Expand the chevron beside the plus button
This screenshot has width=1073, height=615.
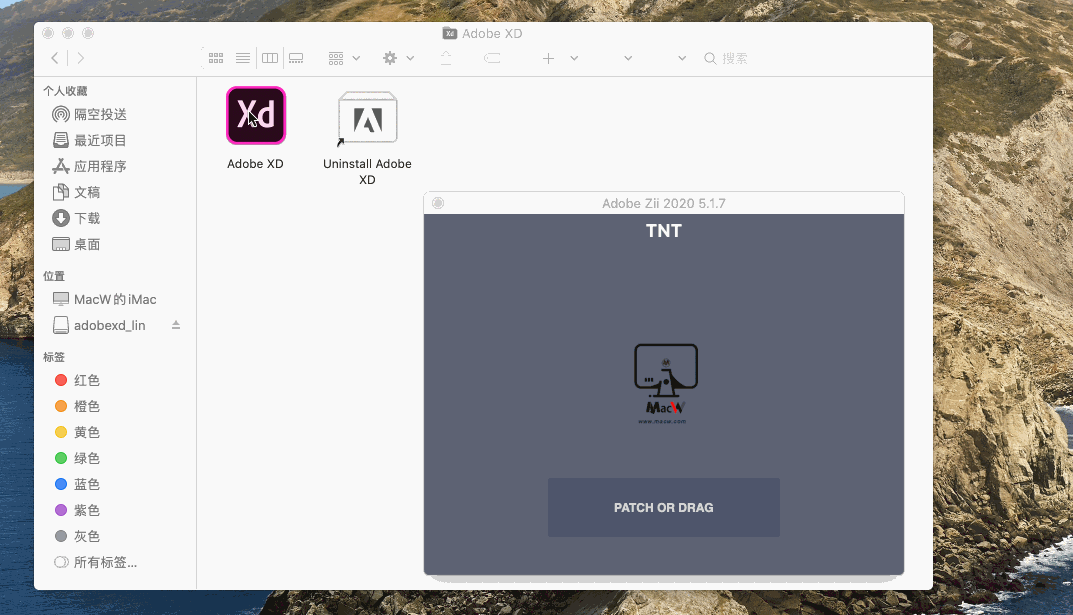click(x=574, y=58)
